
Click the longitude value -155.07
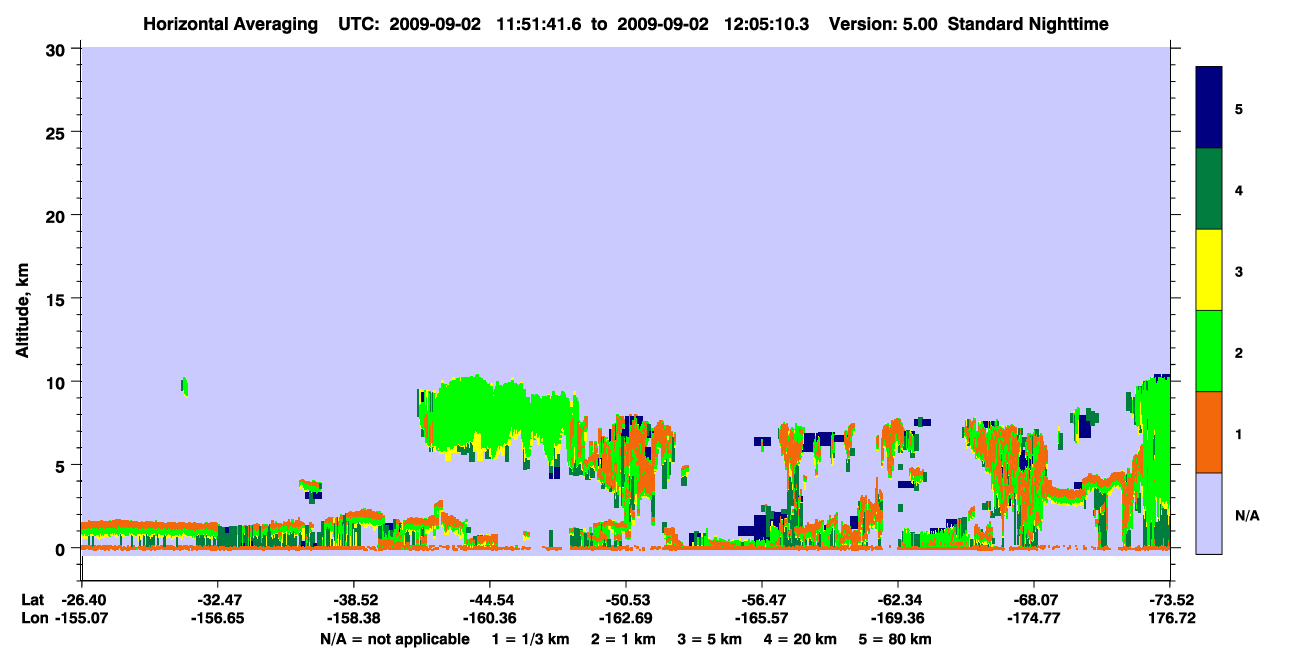point(81,618)
